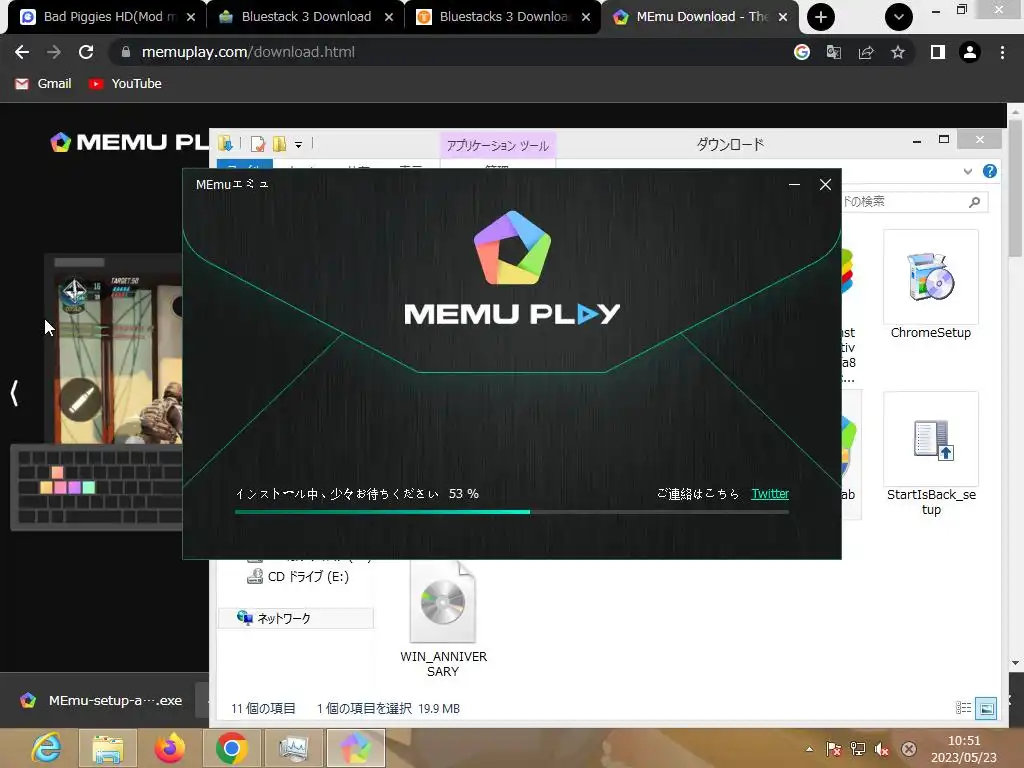Reload the memuplay page
The image size is (1024, 768).
click(x=86, y=52)
